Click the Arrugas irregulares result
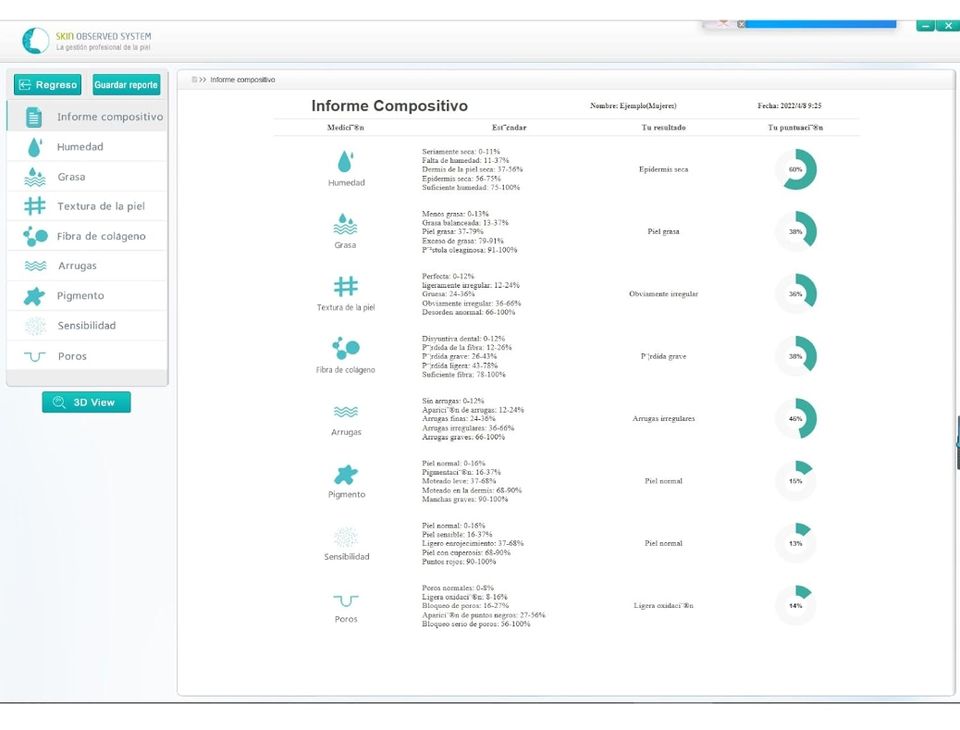 [663, 419]
